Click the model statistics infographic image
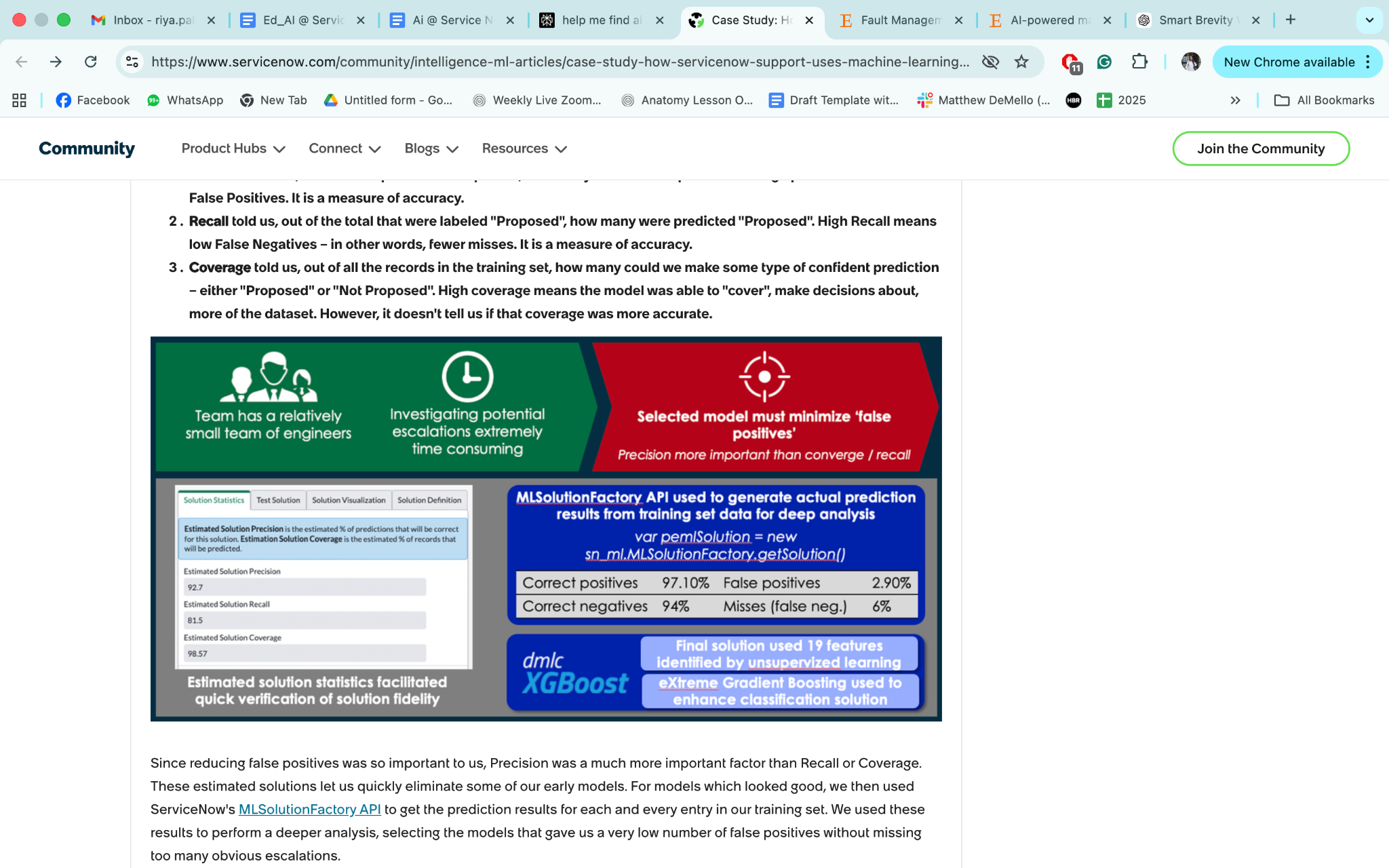This screenshot has width=1389, height=868. click(x=546, y=529)
